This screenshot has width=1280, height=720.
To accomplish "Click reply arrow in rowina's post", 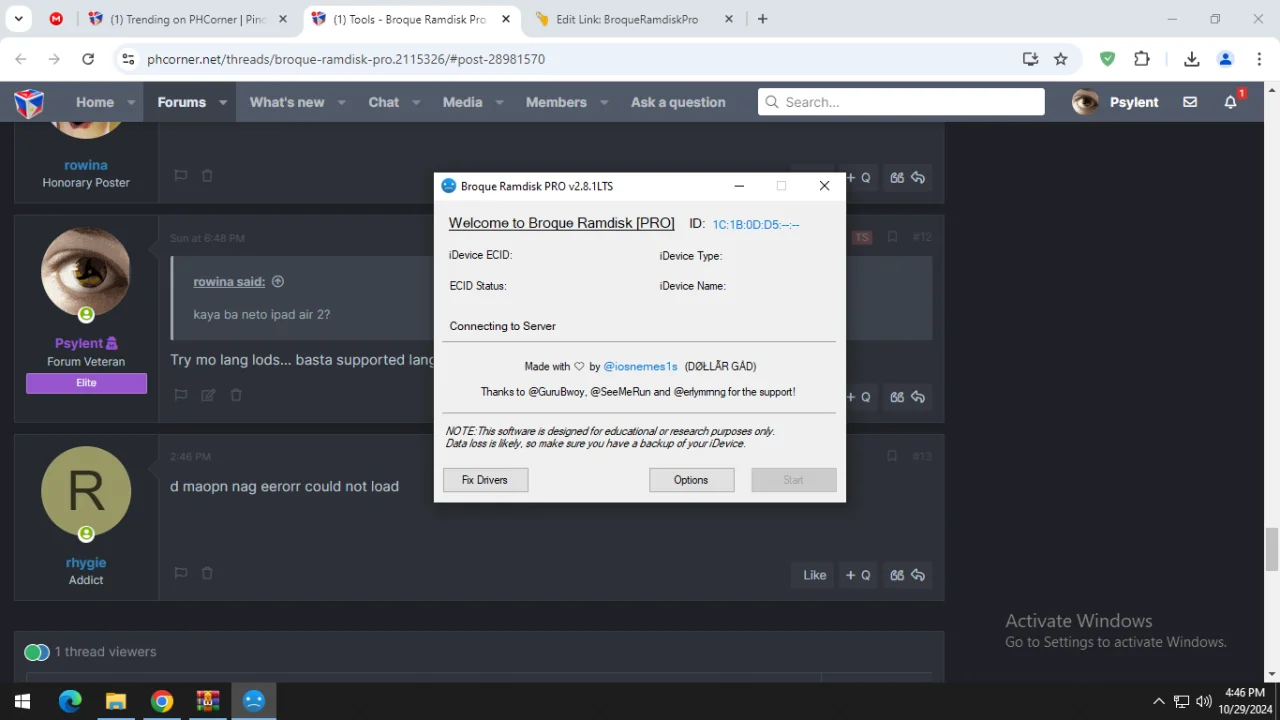I will click(918, 177).
